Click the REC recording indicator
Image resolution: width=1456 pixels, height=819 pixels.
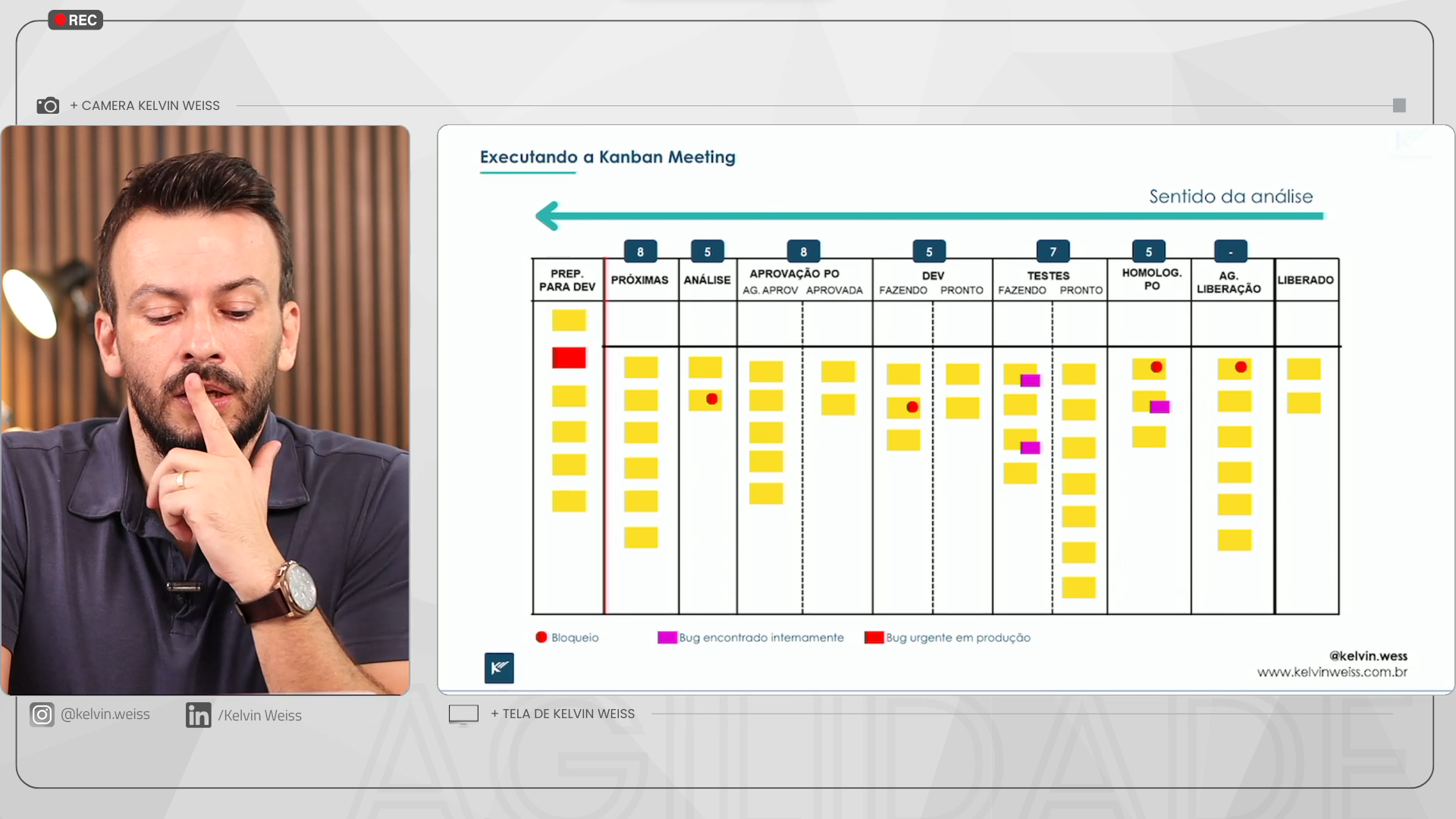[76, 20]
